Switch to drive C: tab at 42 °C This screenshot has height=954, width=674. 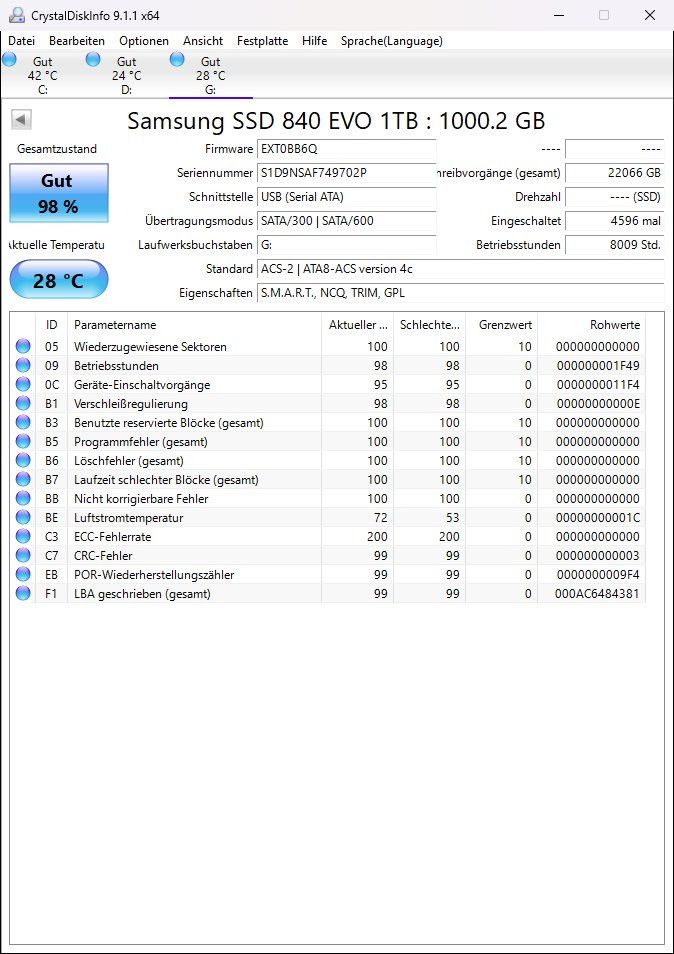(43, 75)
